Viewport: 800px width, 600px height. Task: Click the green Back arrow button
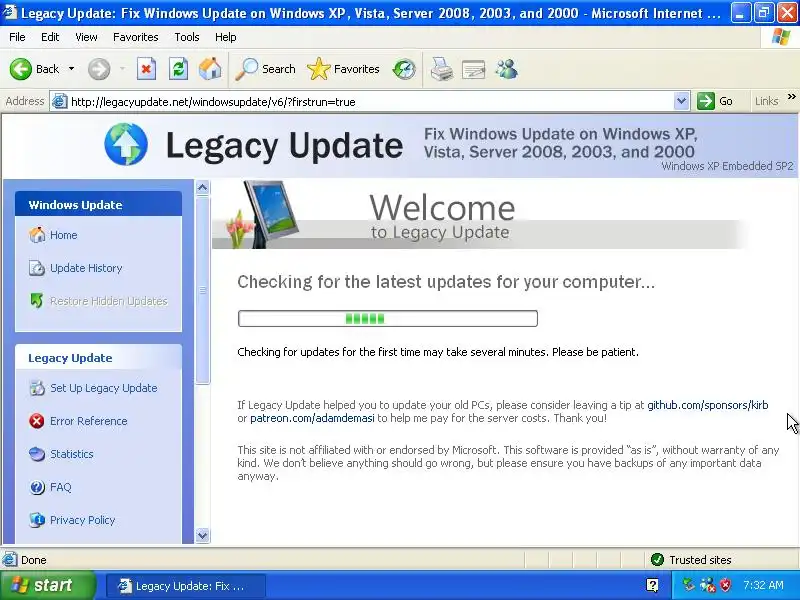pyautogui.click(x=21, y=69)
